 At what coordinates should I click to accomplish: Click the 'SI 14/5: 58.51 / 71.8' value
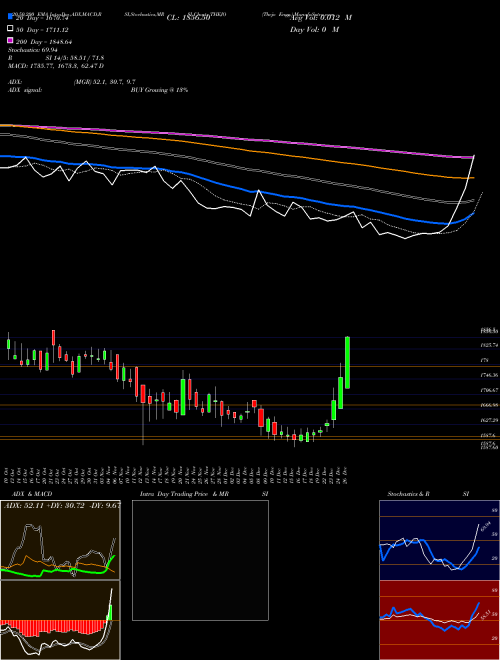pyautogui.click(x=75, y=58)
